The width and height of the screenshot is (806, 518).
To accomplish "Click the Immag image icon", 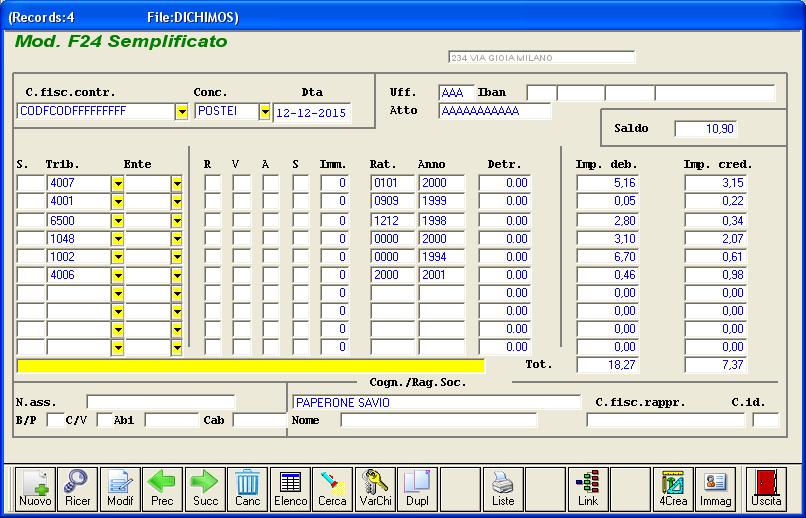I will pyautogui.click(x=716, y=489).
